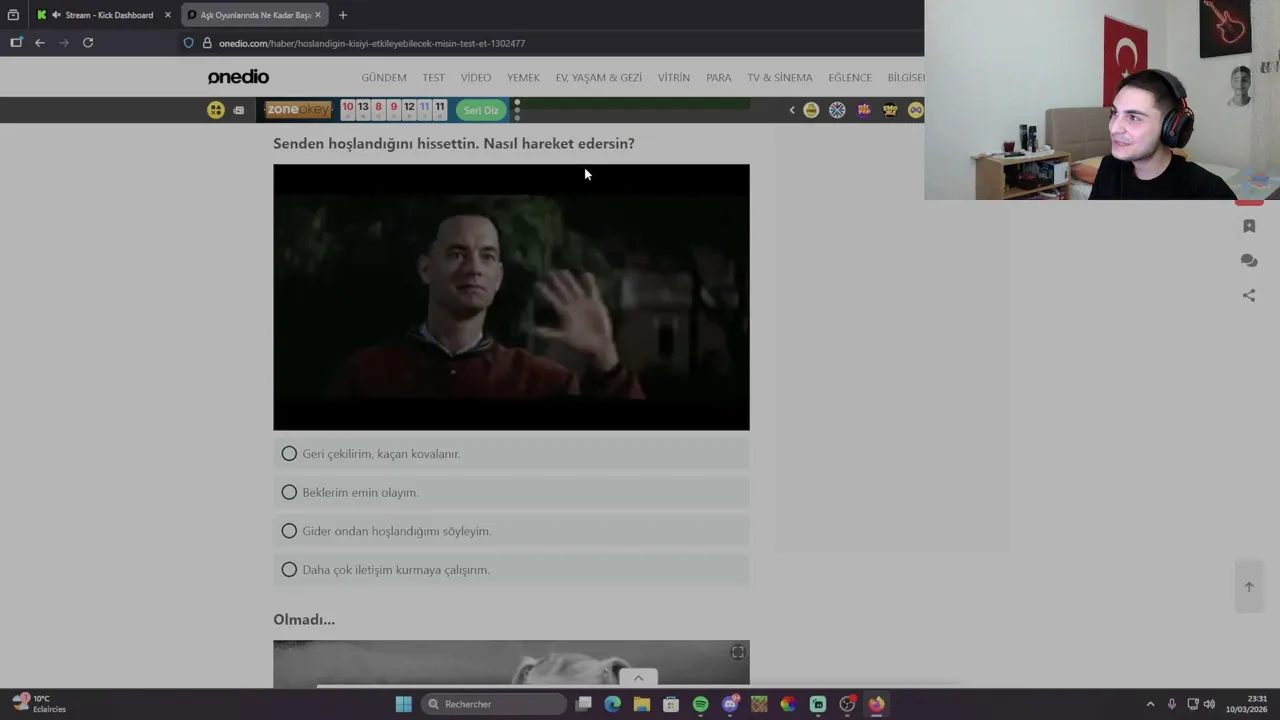This screenshot has width=1280, height=720.
Task: Click the Rechercher taskbar search box
Action: tap(494, 704)
